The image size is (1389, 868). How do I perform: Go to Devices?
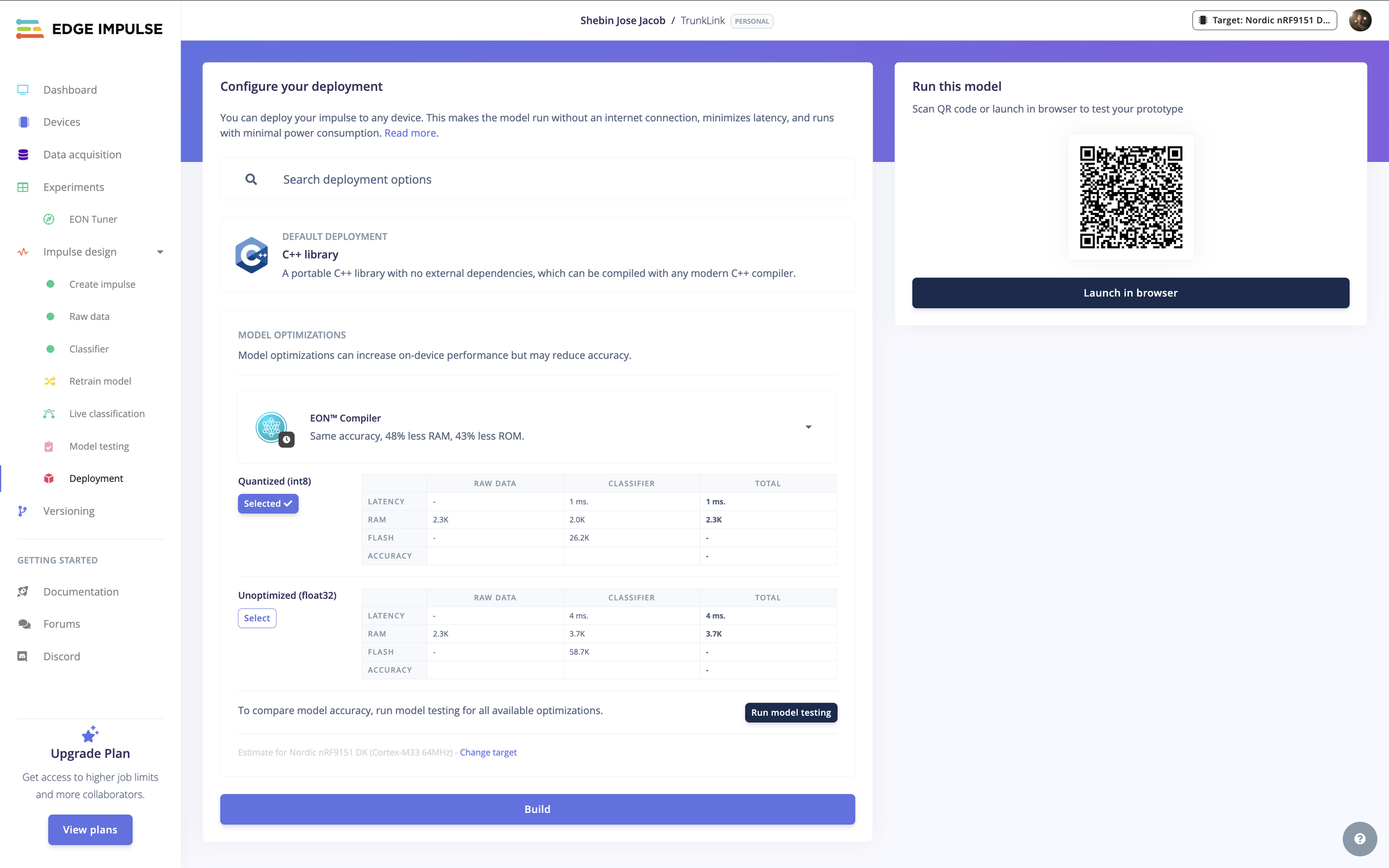[x=62, y=122]
